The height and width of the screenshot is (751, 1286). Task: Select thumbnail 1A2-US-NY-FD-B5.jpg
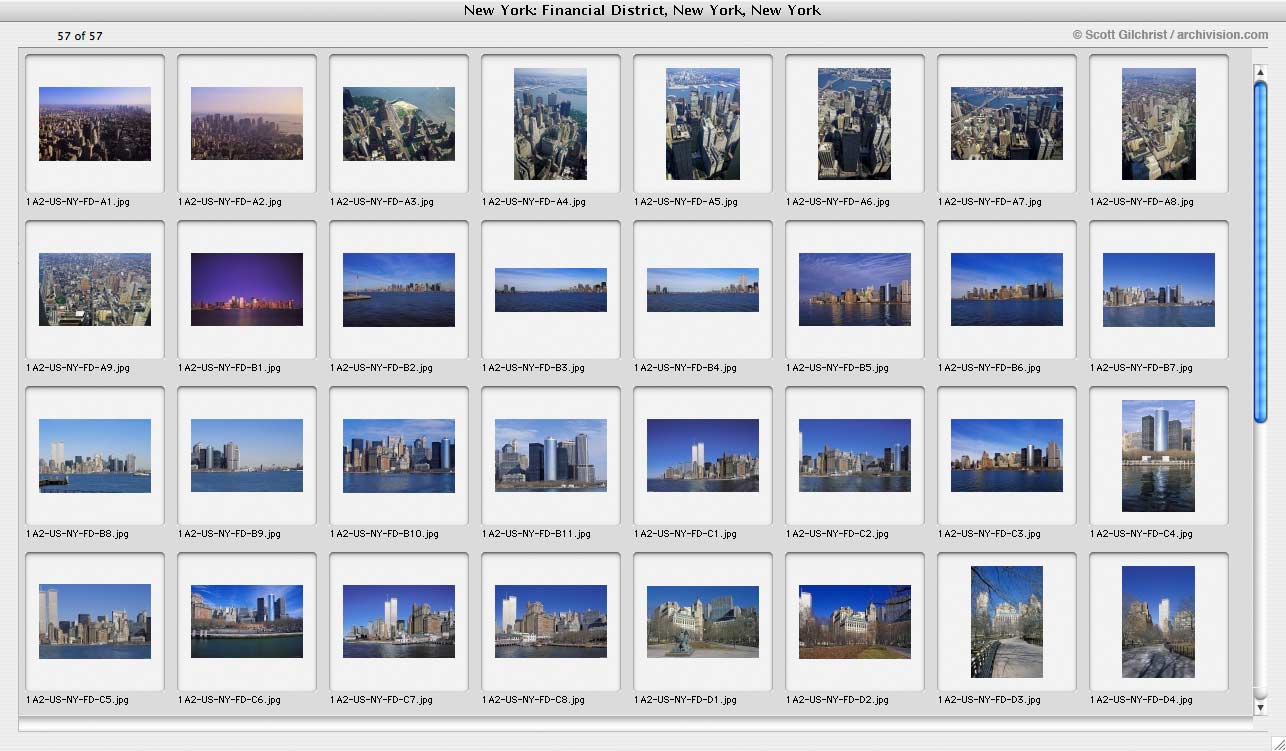pos(855,290)
